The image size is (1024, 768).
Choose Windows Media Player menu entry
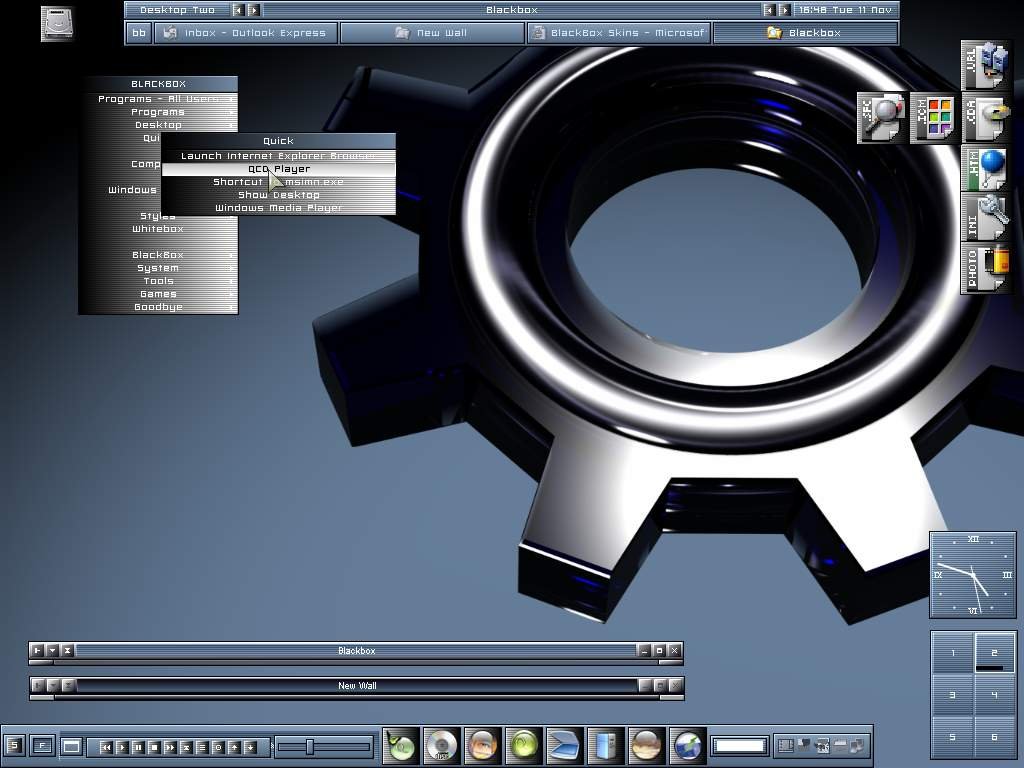[x=278, y=208]
